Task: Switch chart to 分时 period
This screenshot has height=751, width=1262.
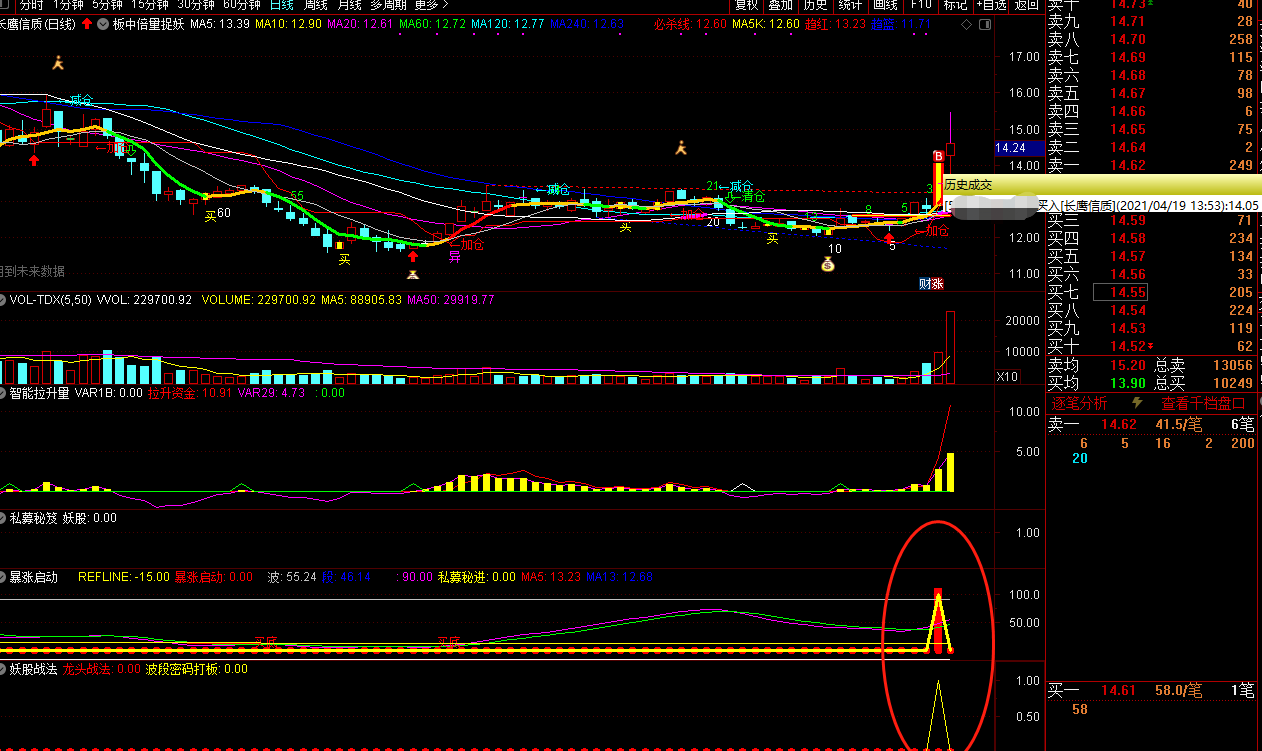Action: (32, 5)
